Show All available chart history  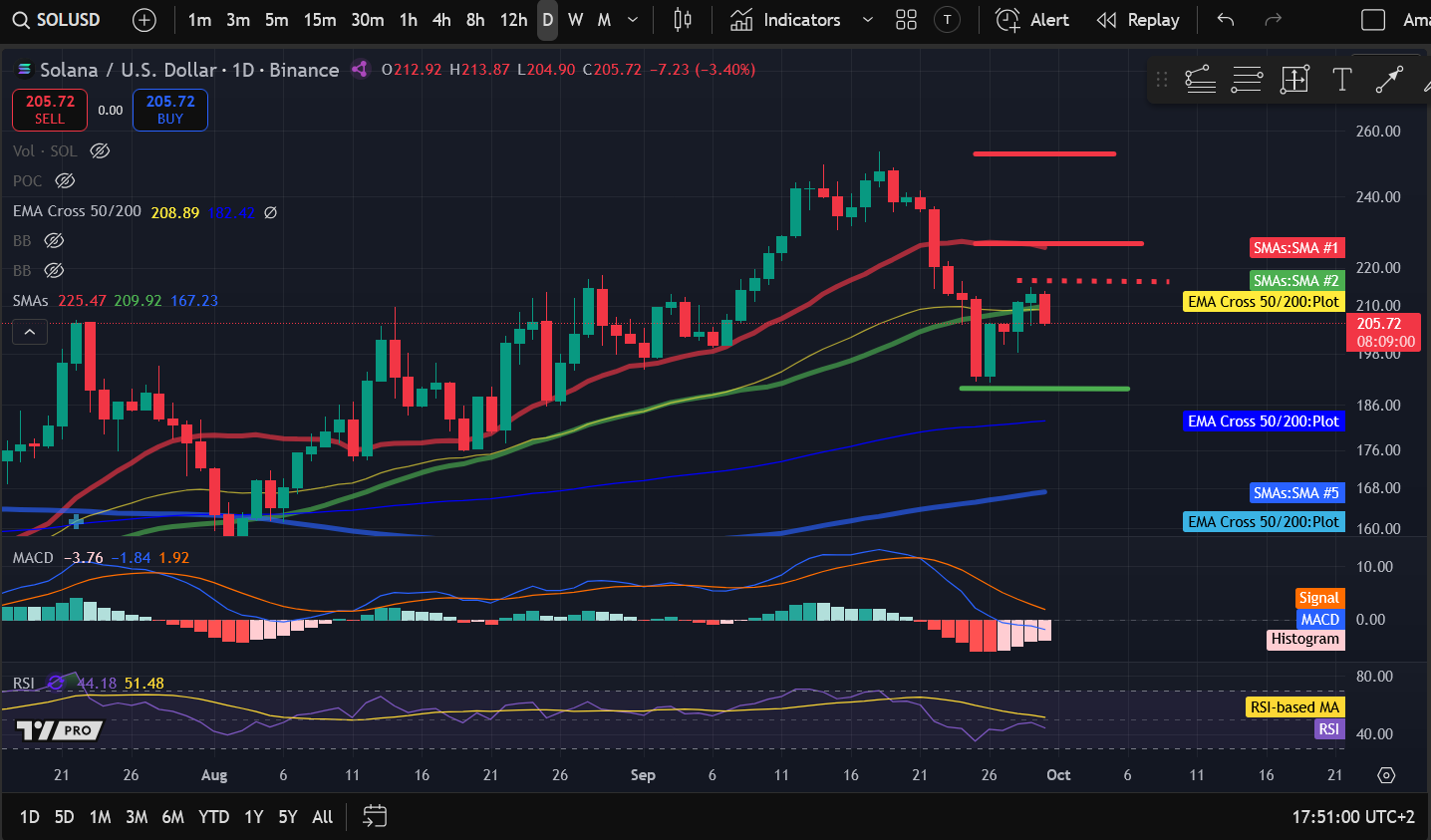coord(323,817)
